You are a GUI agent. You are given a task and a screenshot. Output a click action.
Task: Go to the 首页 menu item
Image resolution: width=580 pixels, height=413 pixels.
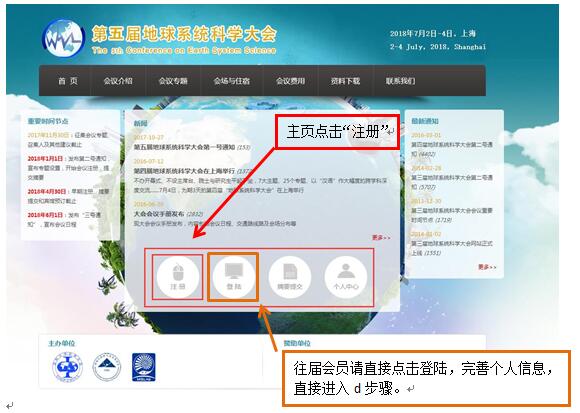click(x=68, y=81)
